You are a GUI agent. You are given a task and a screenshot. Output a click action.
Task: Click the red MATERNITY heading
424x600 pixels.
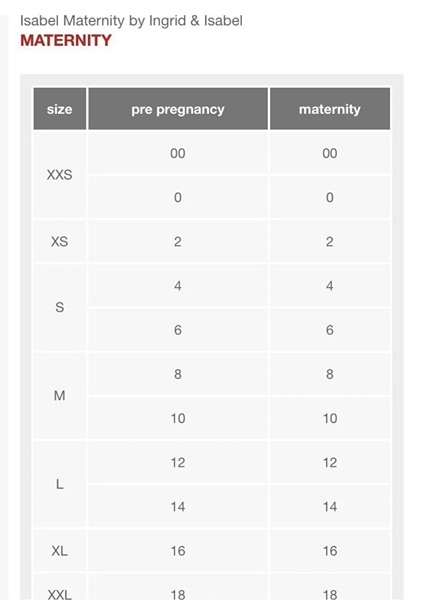coord(66,41)
